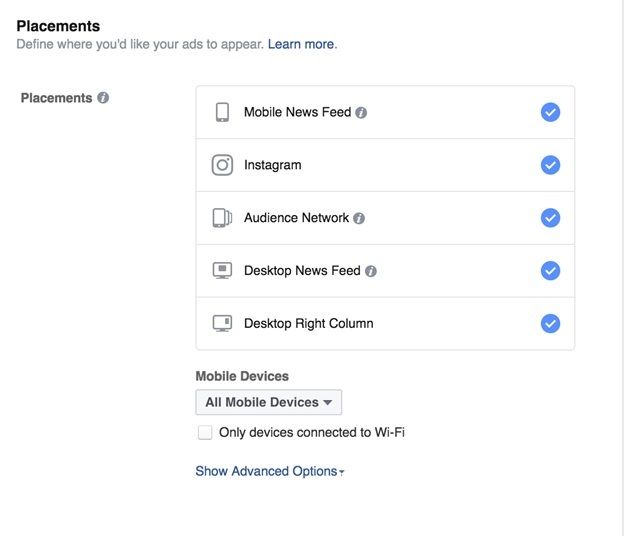Click the Desktop News Feed monitor icon

coord(222,271)
